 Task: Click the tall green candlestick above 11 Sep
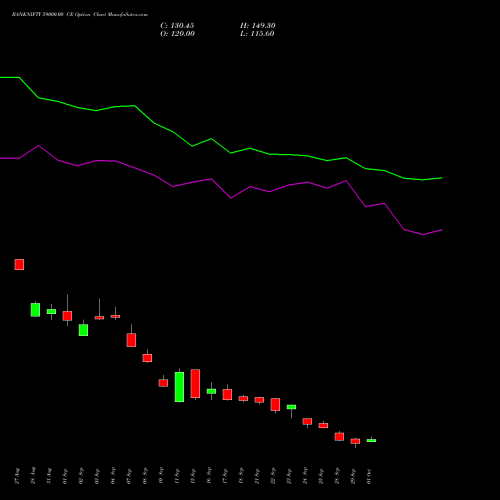click(179, 387)
